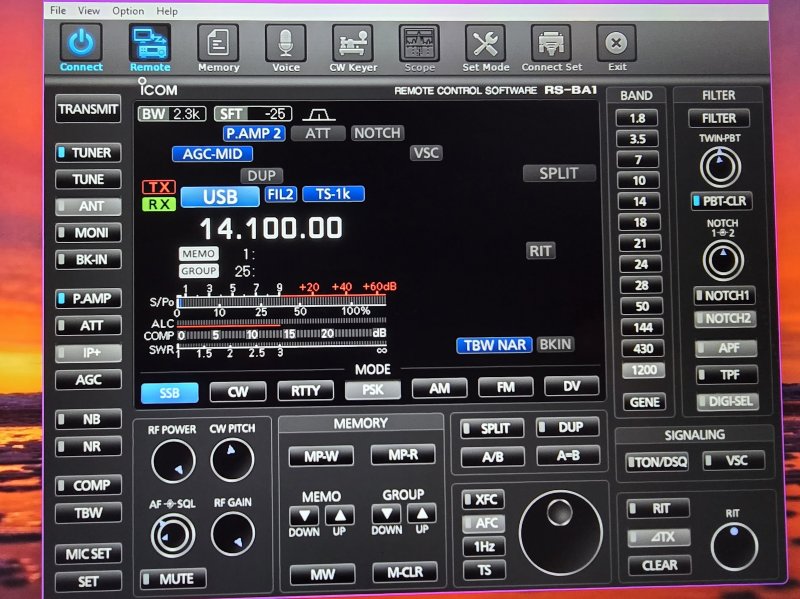
Task: Click the Connect power icon
Action: click(81, 43)
